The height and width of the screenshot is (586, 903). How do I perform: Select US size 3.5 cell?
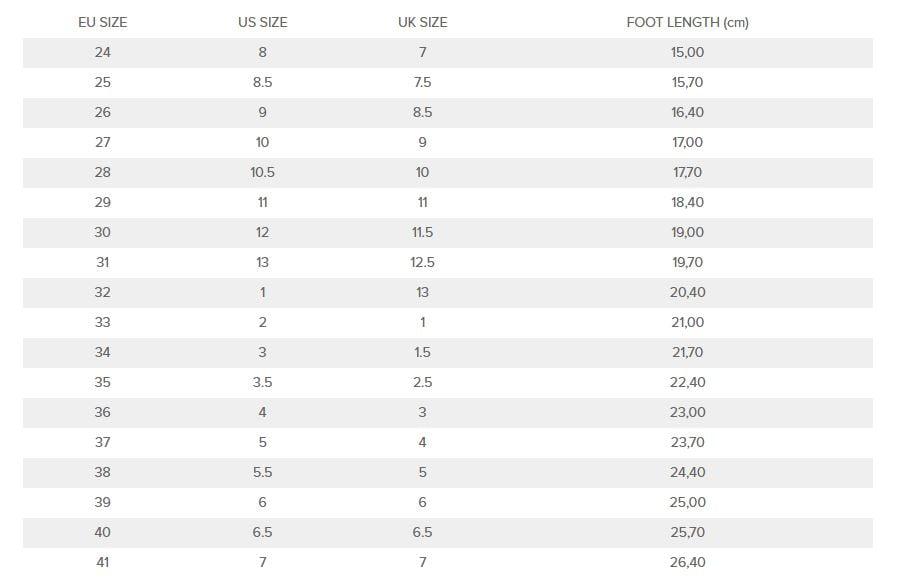263,382
